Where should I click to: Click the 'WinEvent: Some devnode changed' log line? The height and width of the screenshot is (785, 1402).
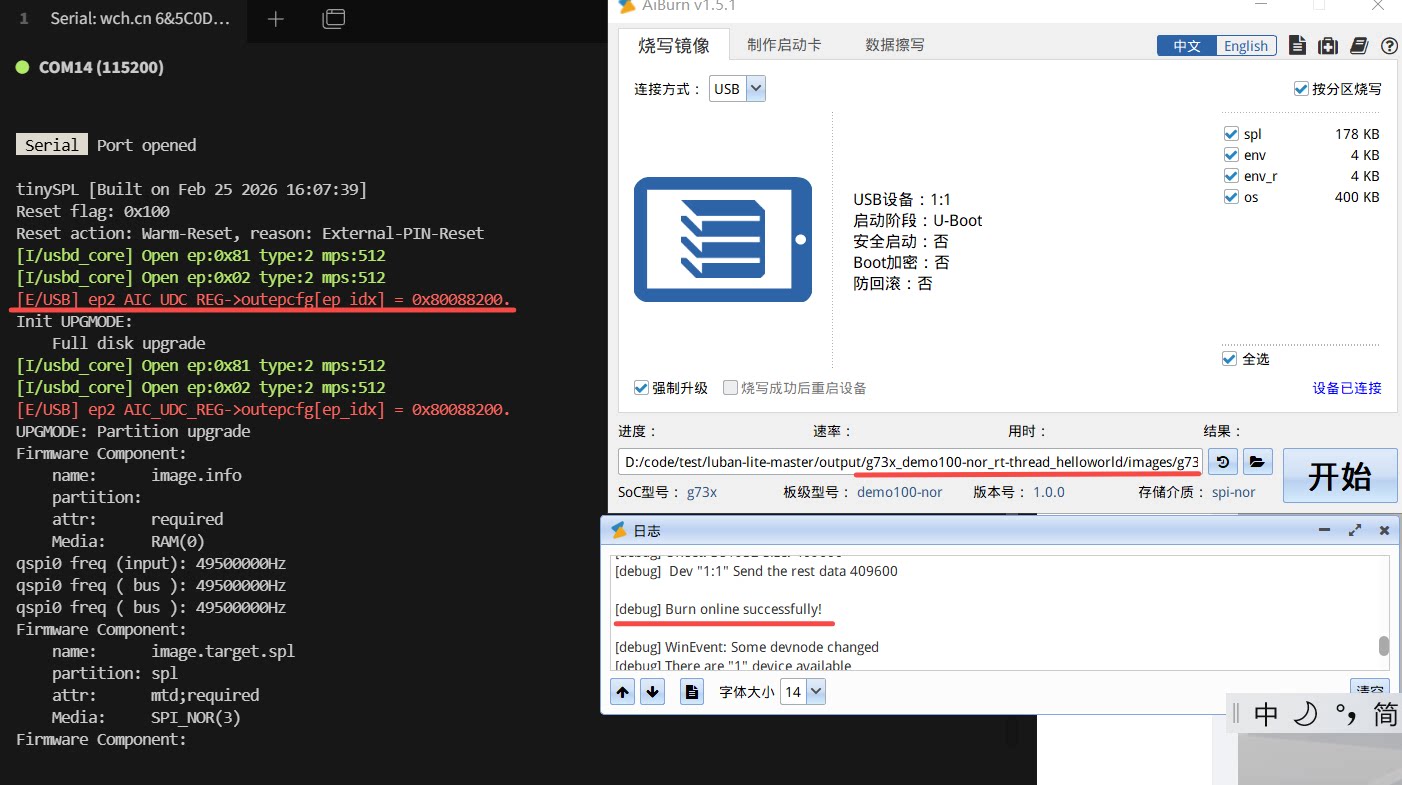tap(747, 647)
